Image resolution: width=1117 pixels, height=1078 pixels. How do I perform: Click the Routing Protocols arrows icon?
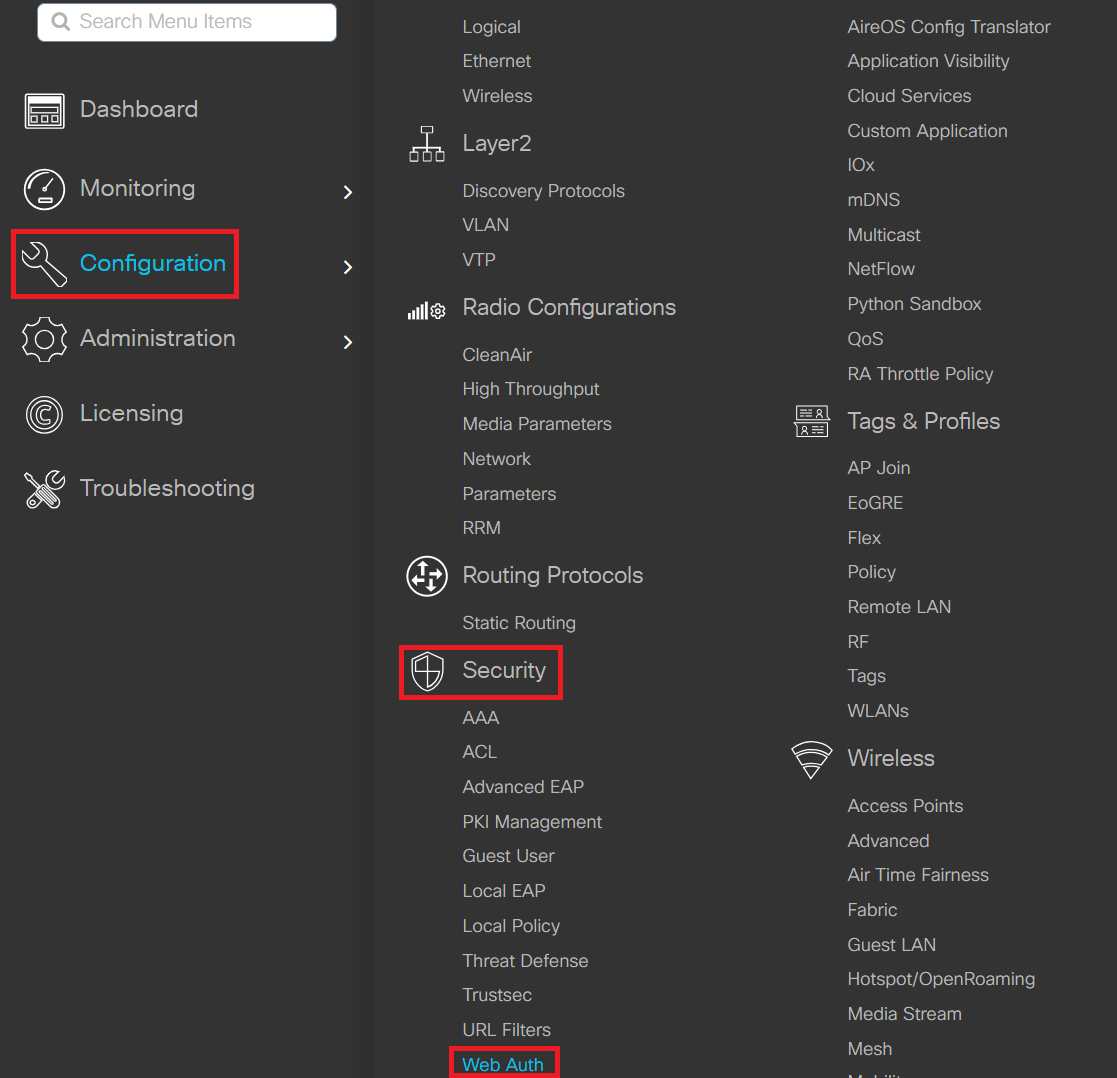coord(427,576)
